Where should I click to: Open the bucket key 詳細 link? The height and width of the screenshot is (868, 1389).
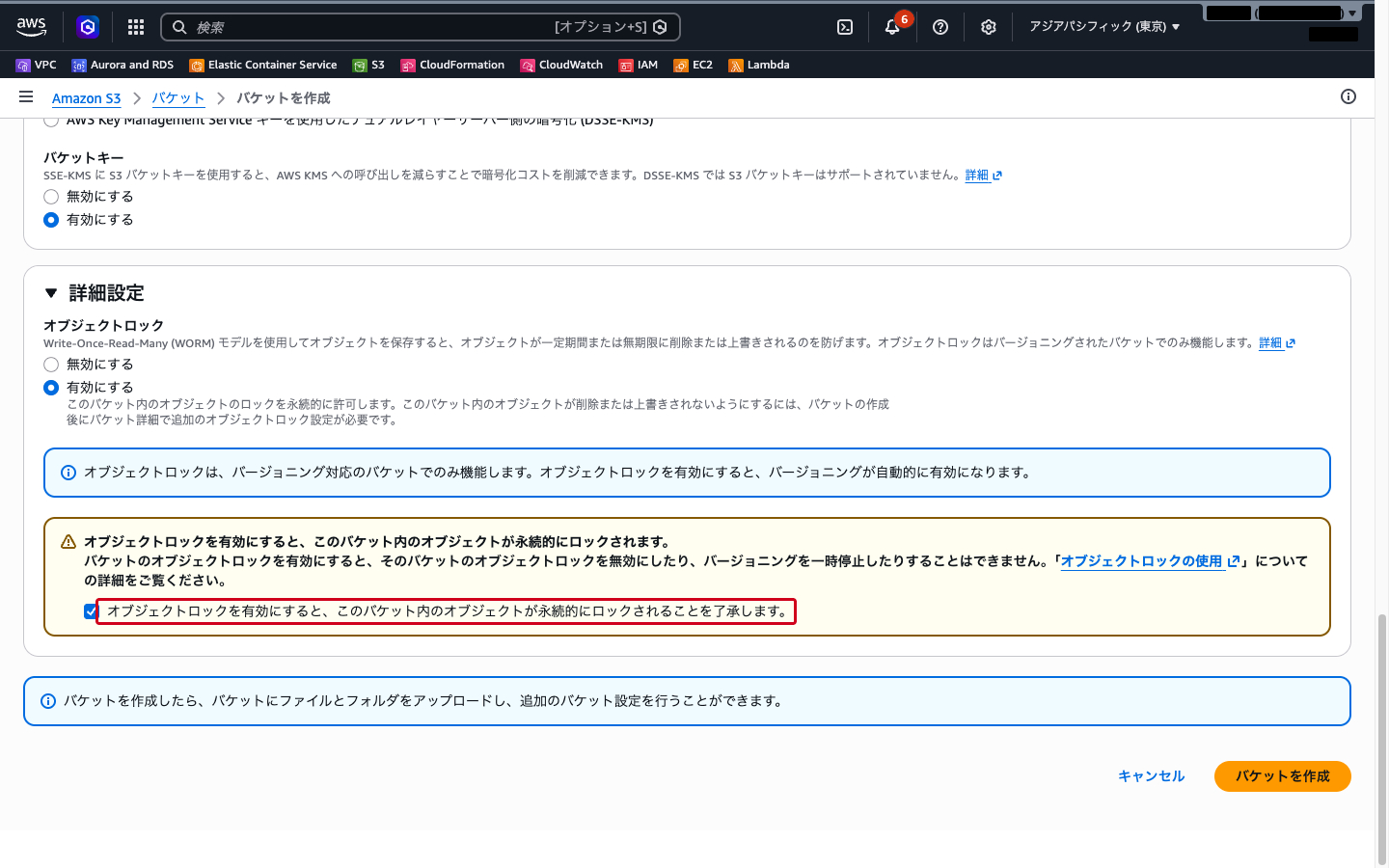pyautogui.click(x=984, y=176)
